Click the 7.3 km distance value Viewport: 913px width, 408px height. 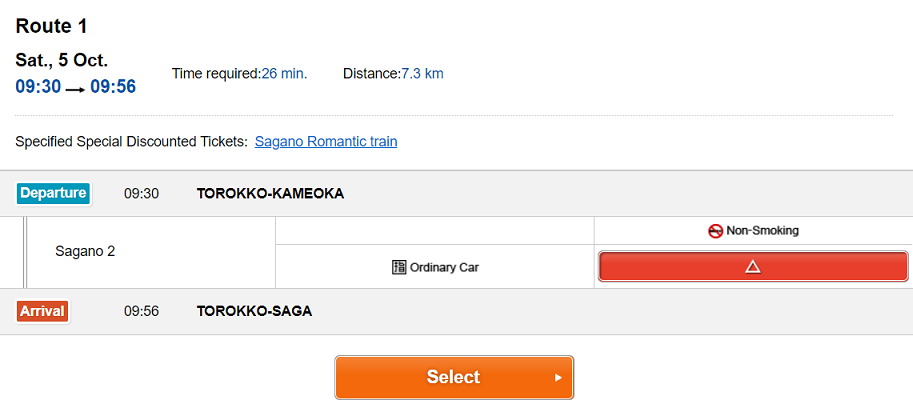point(422,73)
